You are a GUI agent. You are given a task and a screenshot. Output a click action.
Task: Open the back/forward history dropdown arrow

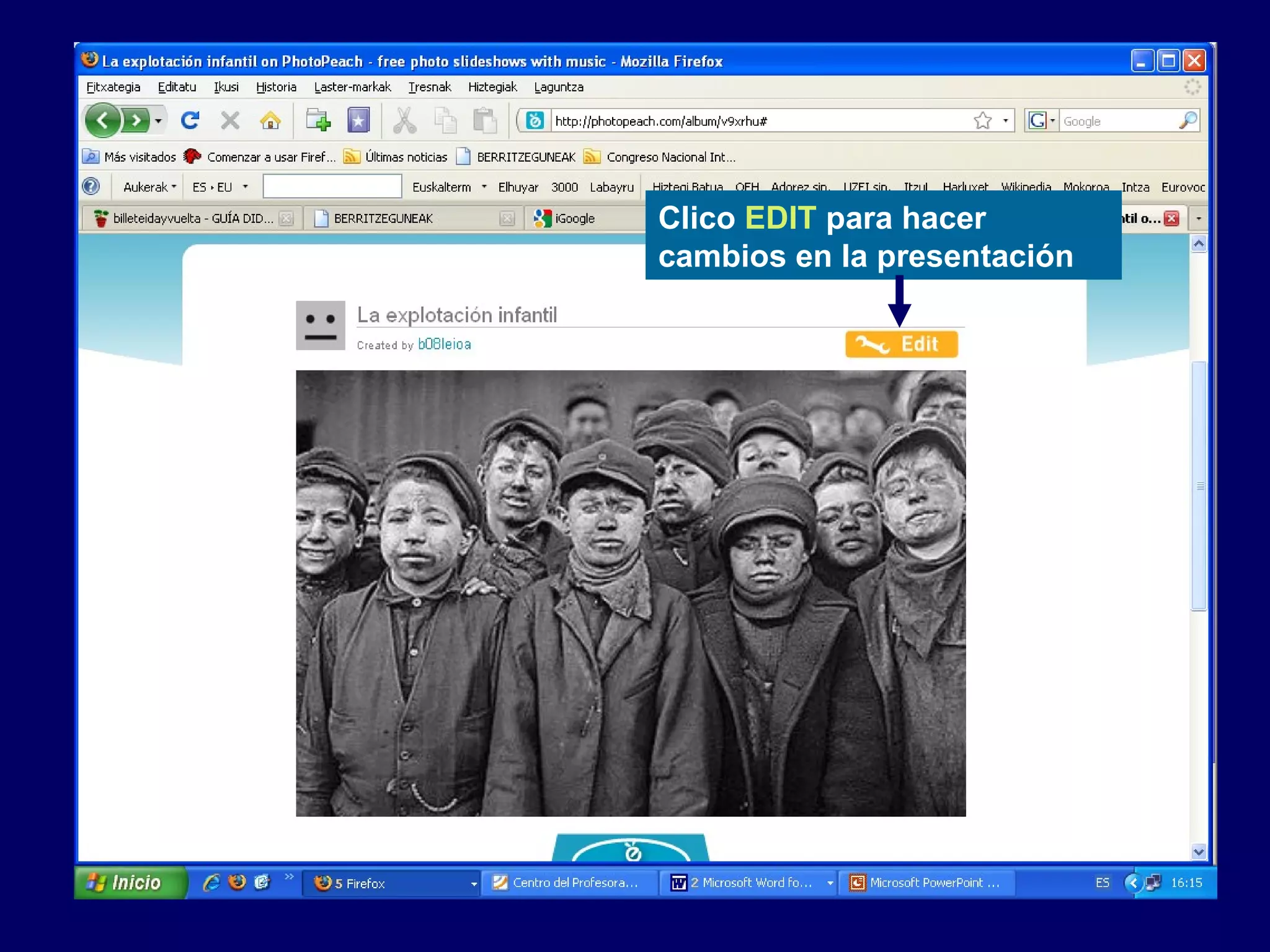(158, 120)
